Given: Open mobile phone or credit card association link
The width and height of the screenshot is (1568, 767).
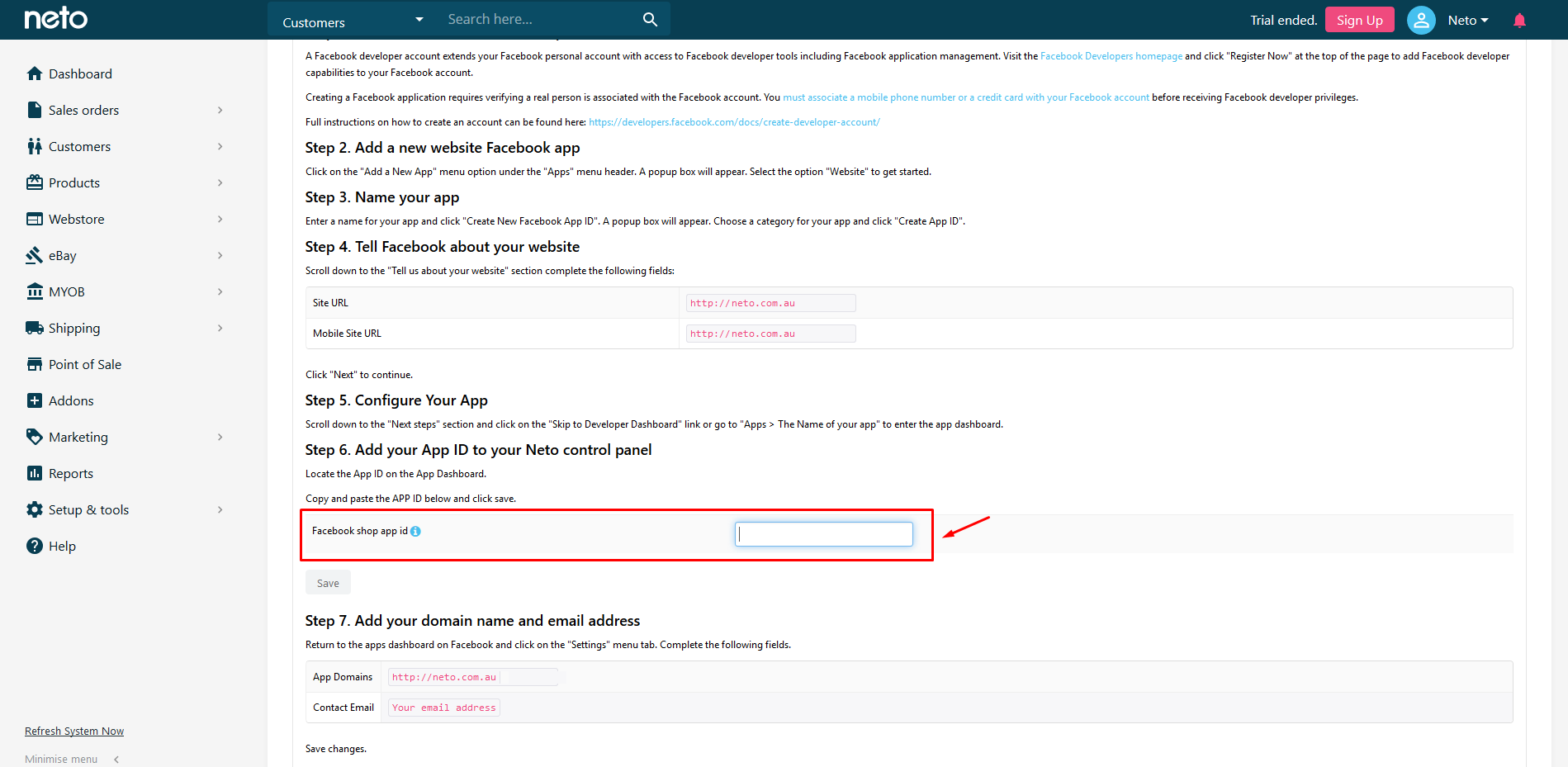Looking at the screenshot, I should pos(966,97).
